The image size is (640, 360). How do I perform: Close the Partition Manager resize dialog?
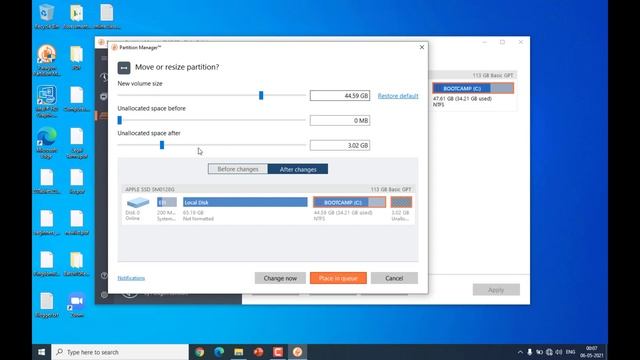422,47
